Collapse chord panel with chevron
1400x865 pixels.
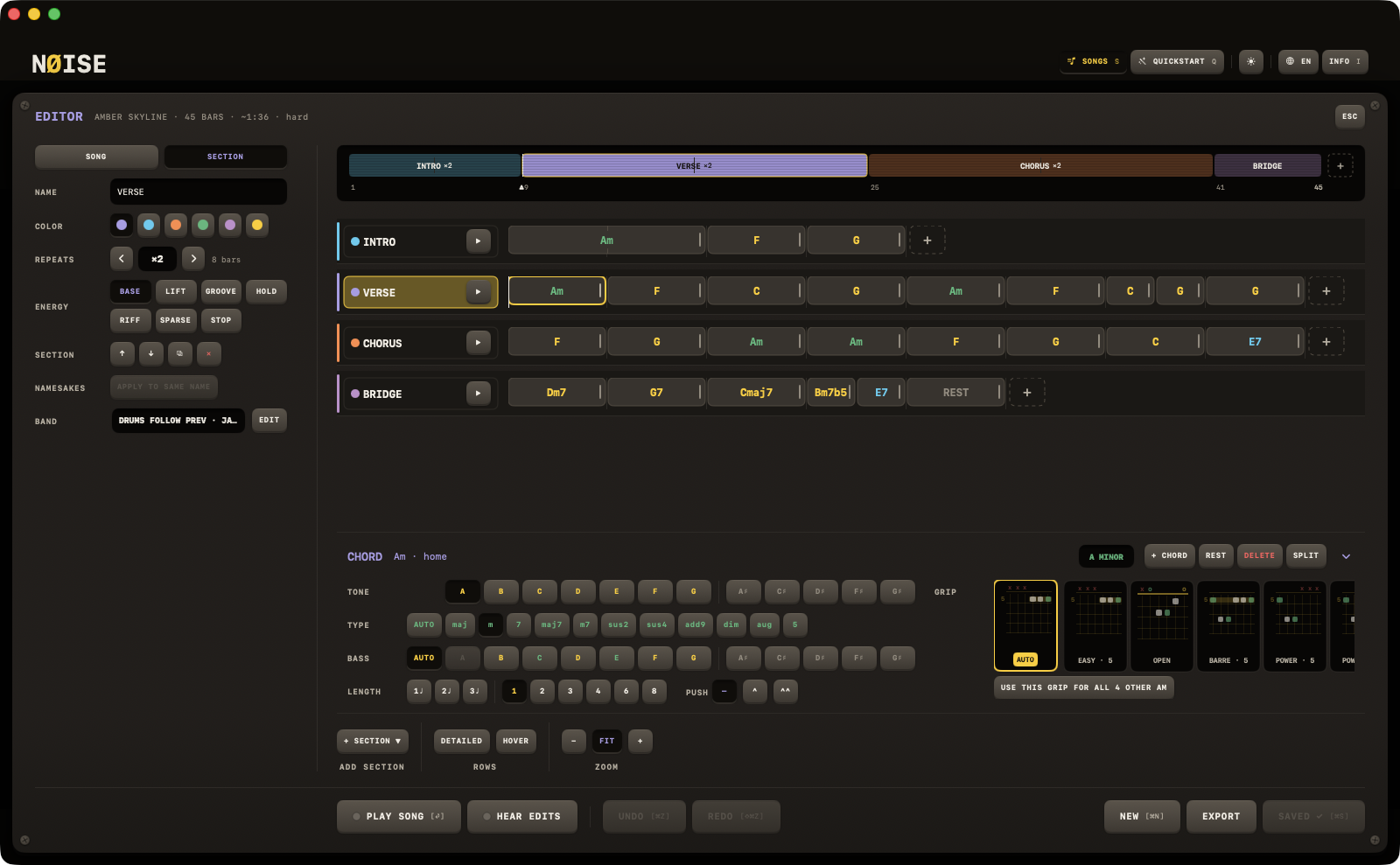coord(1346,556)
